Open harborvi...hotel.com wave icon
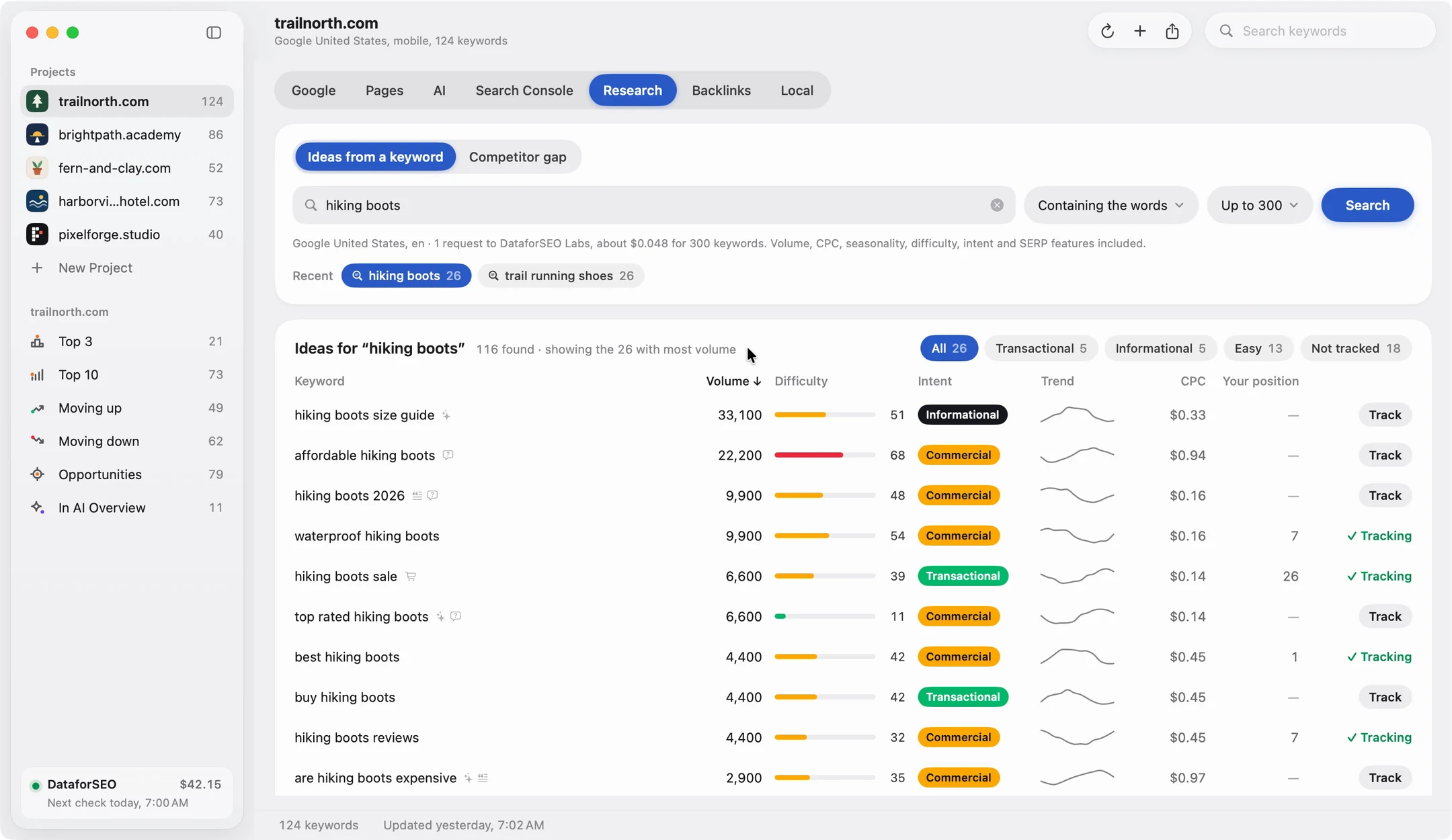 coord(37,201)
